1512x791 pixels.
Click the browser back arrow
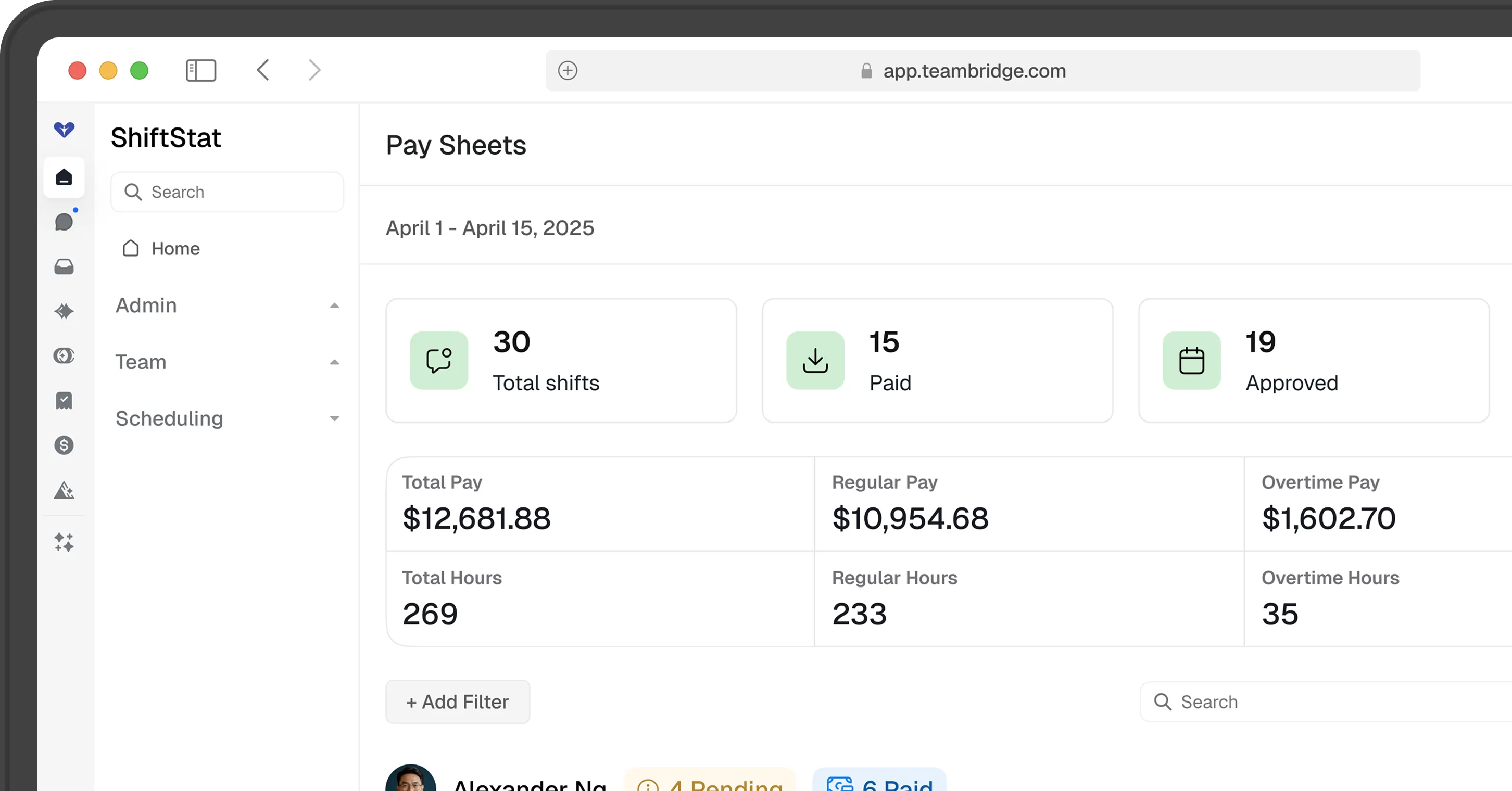(x=263, y=70)
